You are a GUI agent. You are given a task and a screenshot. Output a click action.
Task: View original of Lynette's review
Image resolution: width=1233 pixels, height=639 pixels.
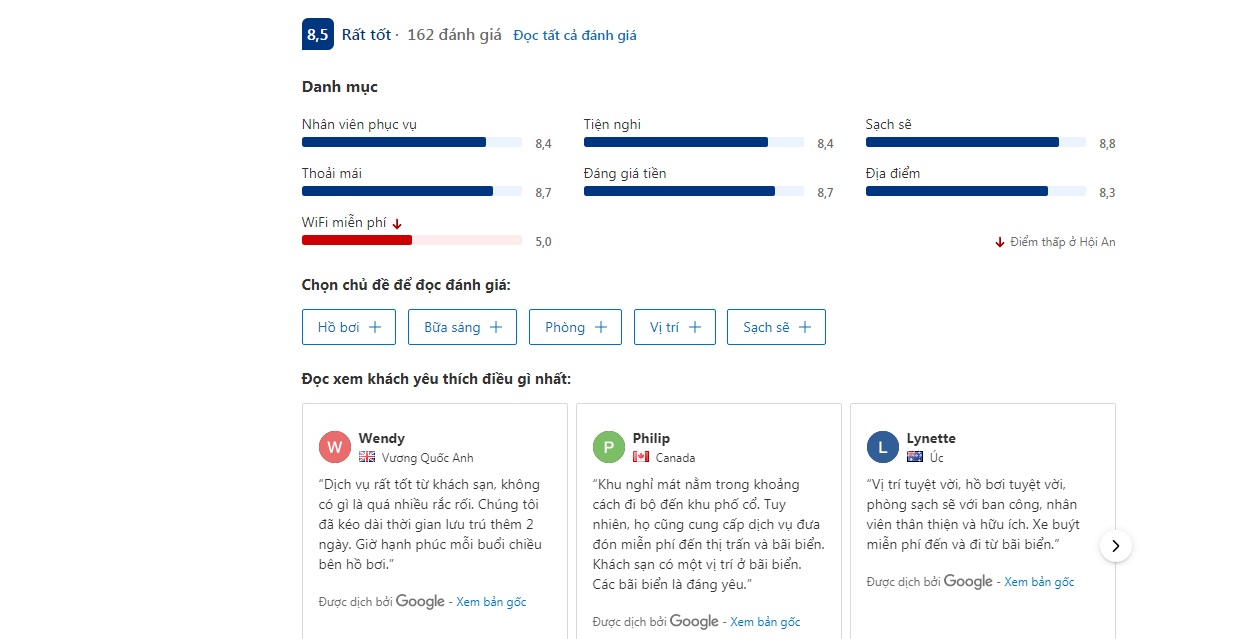1039,582
